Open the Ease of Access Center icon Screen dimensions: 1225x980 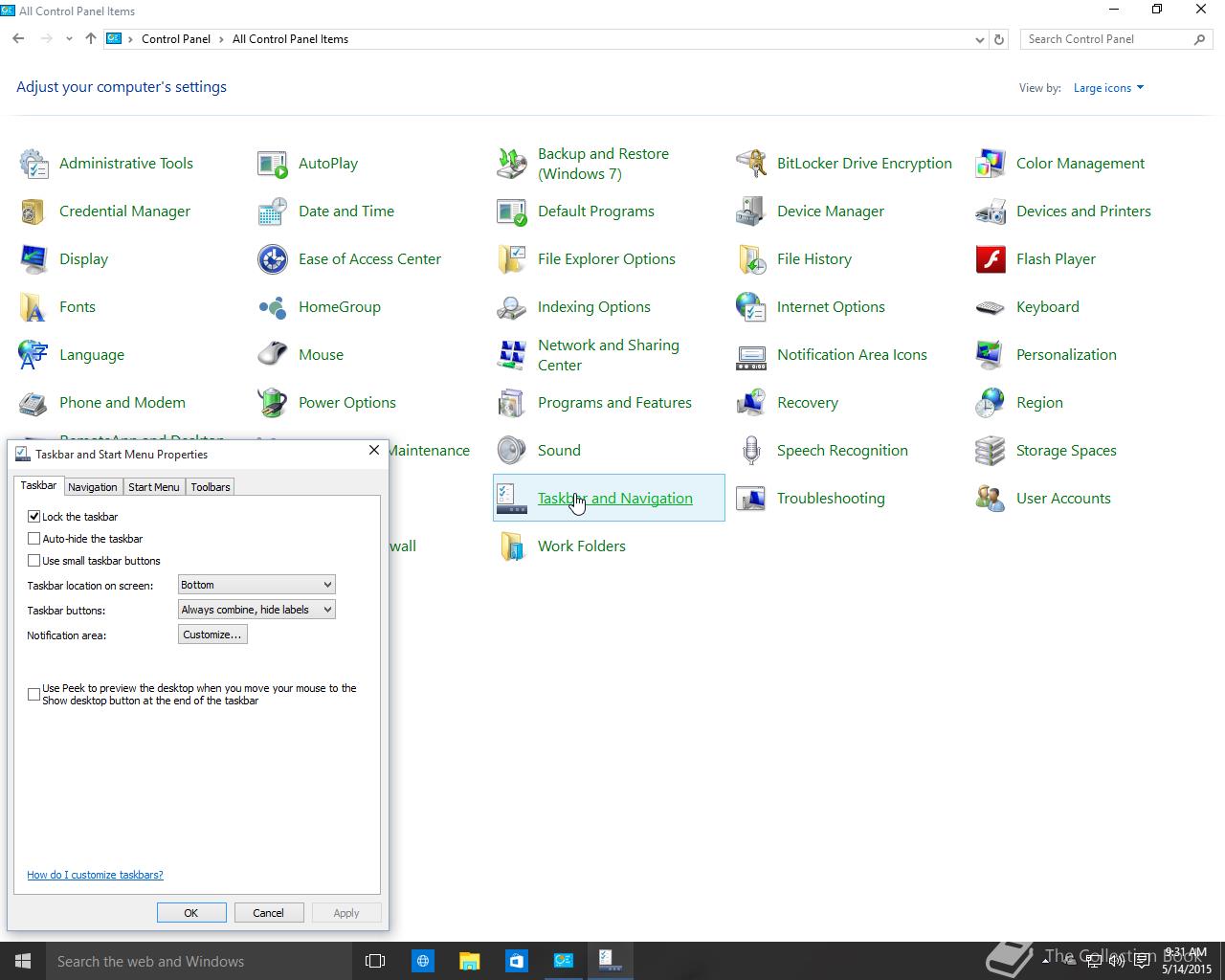pyautogui.click(x=273, y=259)
